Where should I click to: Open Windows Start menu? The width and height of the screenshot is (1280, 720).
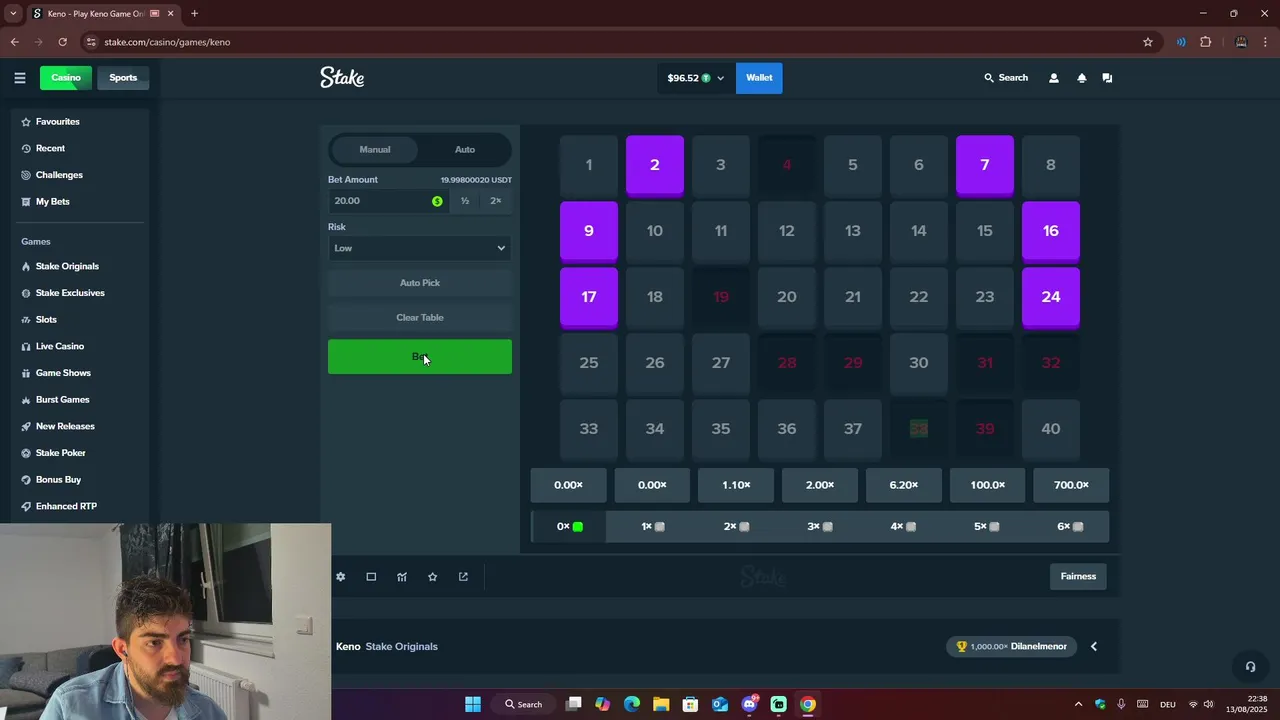pyautogui.click(x=472, y=704)
